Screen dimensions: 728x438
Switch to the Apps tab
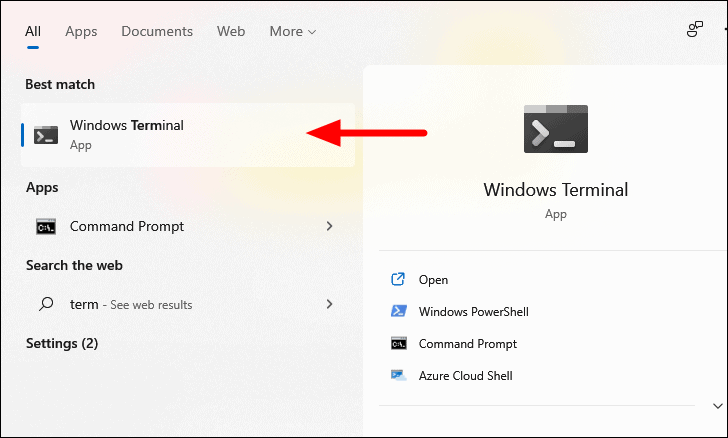tap(81, 31)
